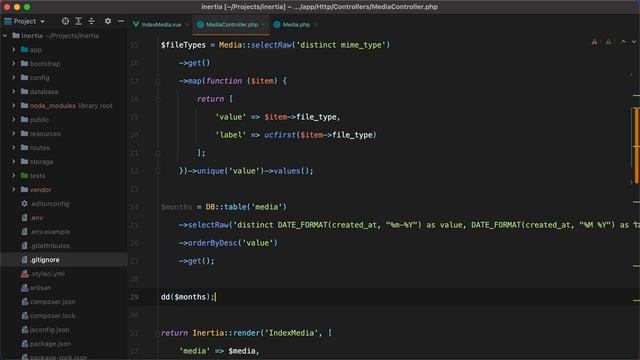Click the collapse all icon in the Project toolbar
The height and width of the screenshot is (360, 640).
91,21
